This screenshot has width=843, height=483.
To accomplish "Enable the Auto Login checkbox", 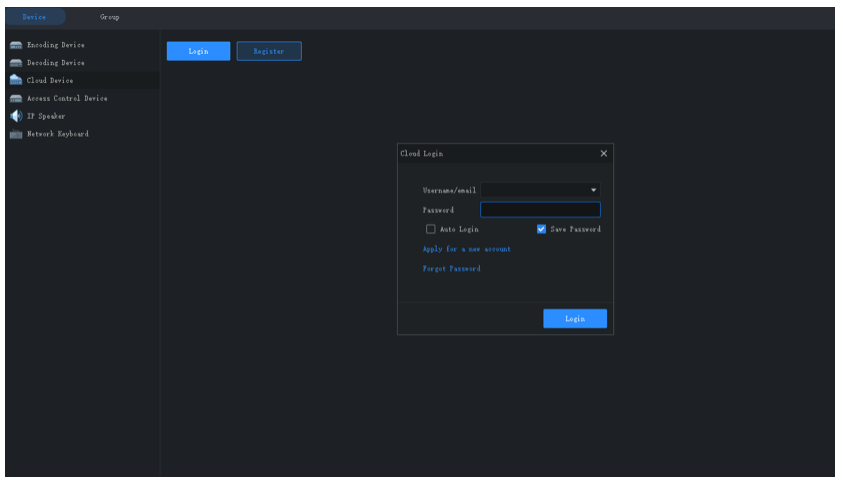I will click(x=431, y=229).
